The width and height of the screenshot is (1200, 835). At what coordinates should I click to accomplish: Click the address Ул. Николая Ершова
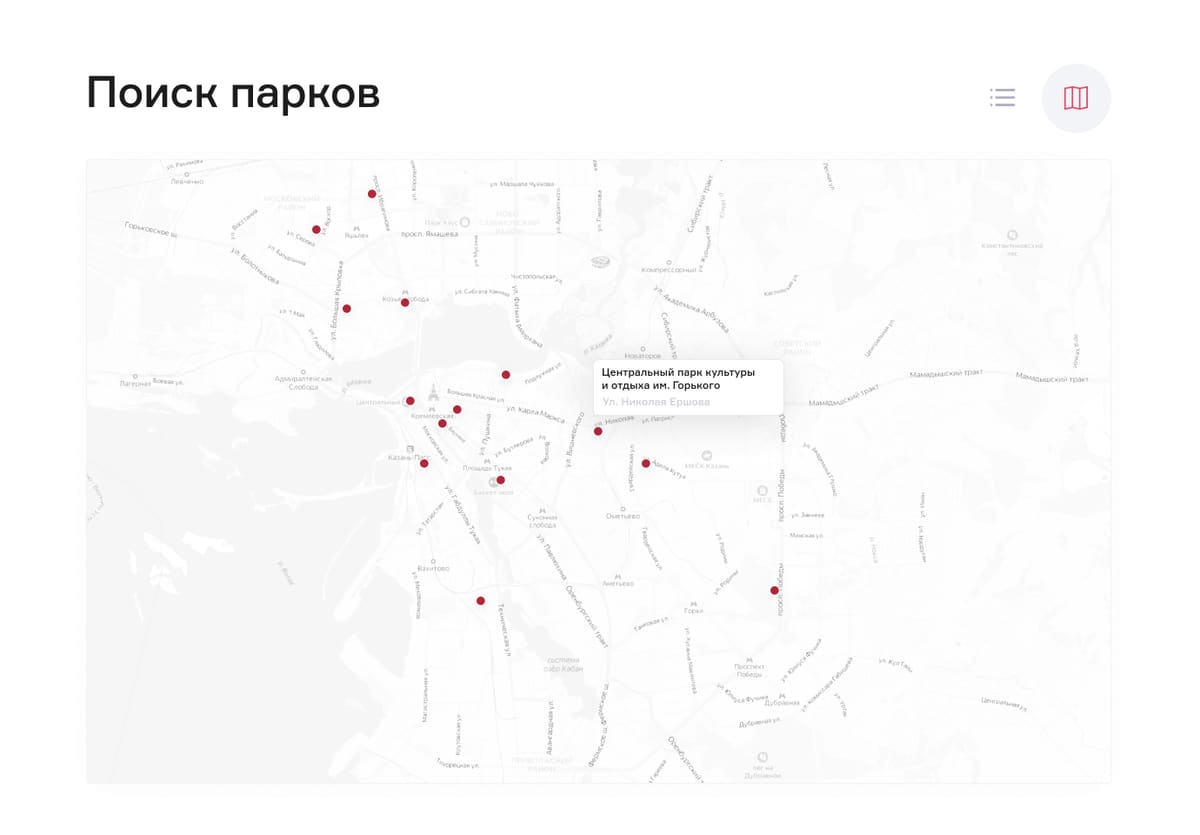tap(656, 402)
